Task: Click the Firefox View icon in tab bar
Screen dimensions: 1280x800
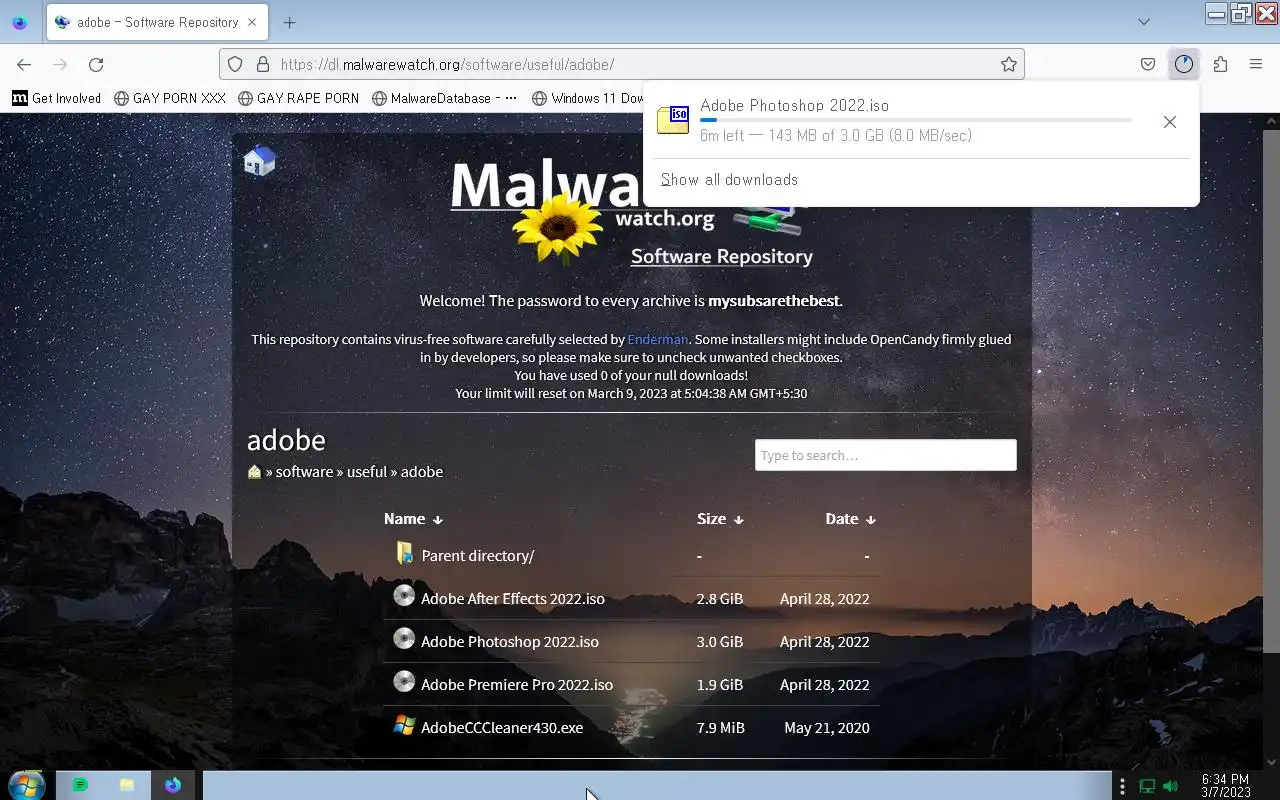Action: [x=20, y=22]
